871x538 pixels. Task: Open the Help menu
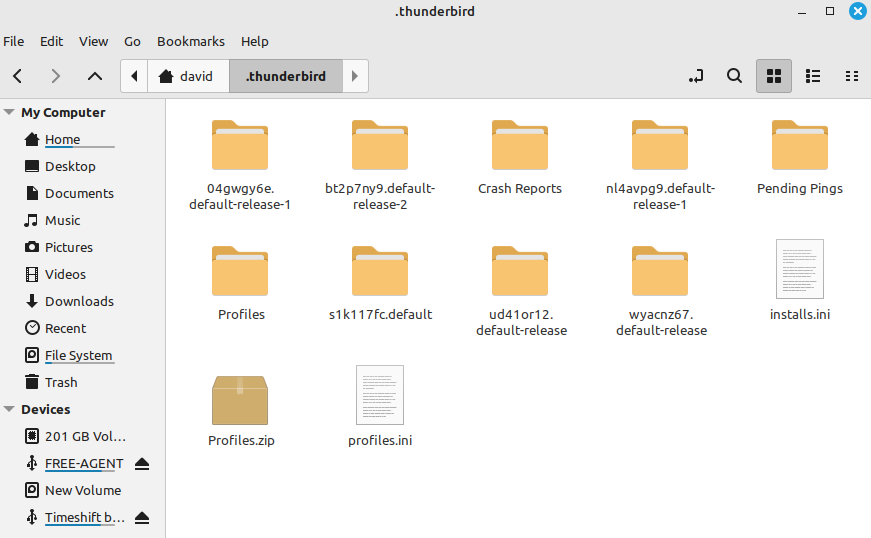[x=254, y=42]
